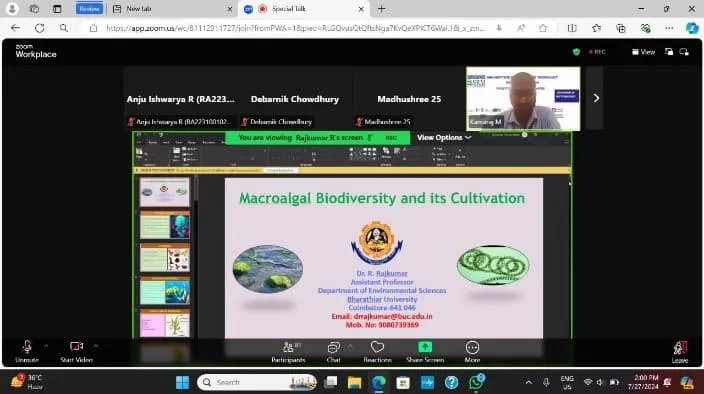Switch to the Special Talk tab
The image size is (704, 394).
click(304, 9)
